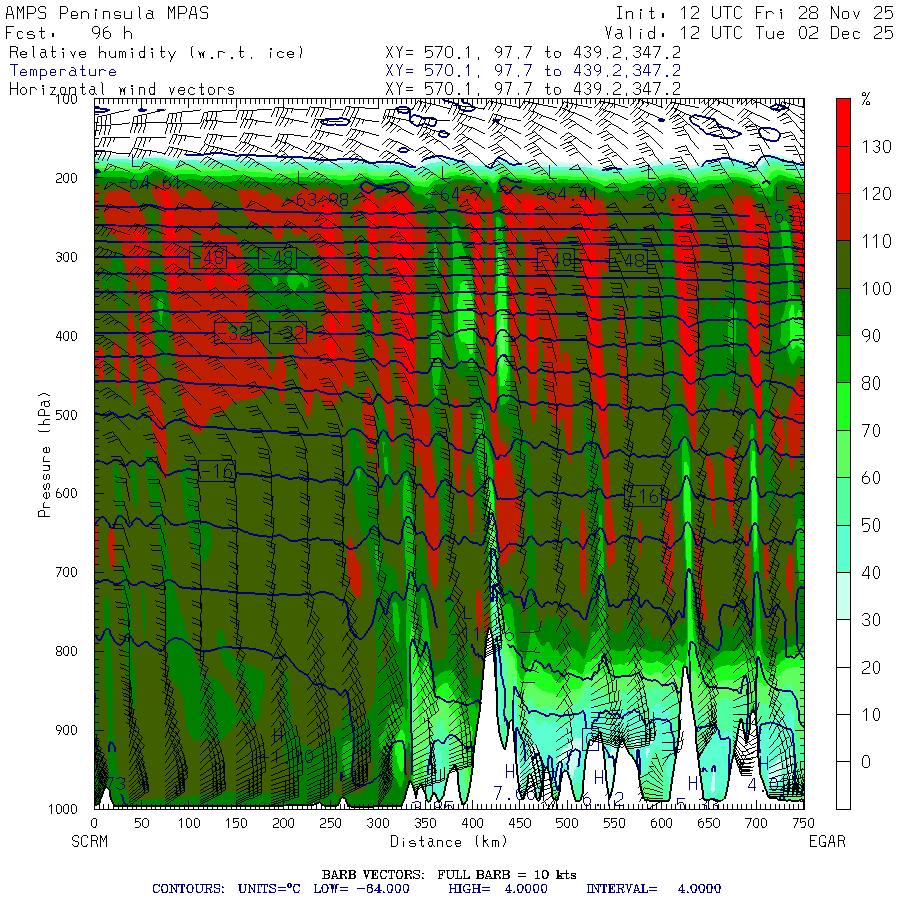
Task: Click the -63.92 temperature minimum label
Action: [669, 194]
